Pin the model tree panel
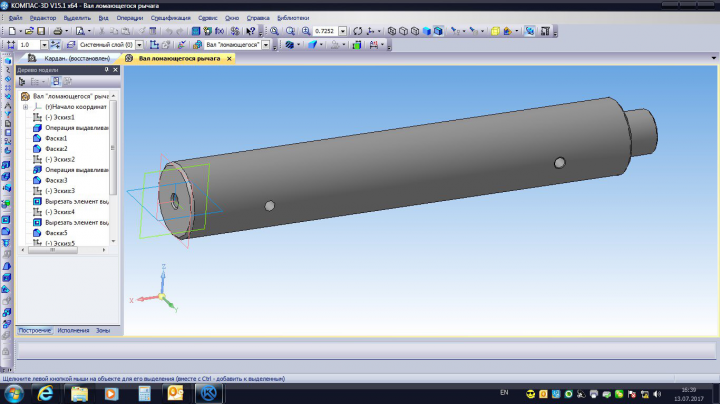This screenshot has height=404, width=720. 107,70
